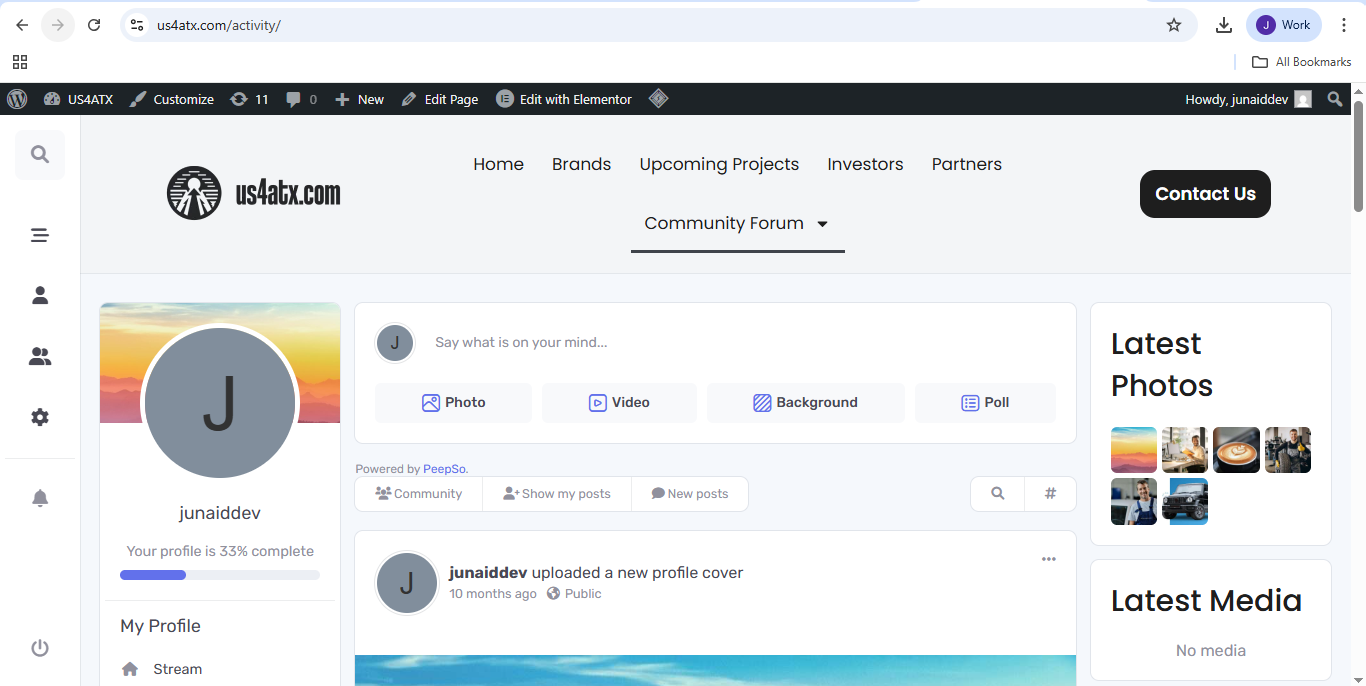Open the sidebar settings gear icon
The width and height of the screenshot is (1366, 686).
[x=40, y=417]
